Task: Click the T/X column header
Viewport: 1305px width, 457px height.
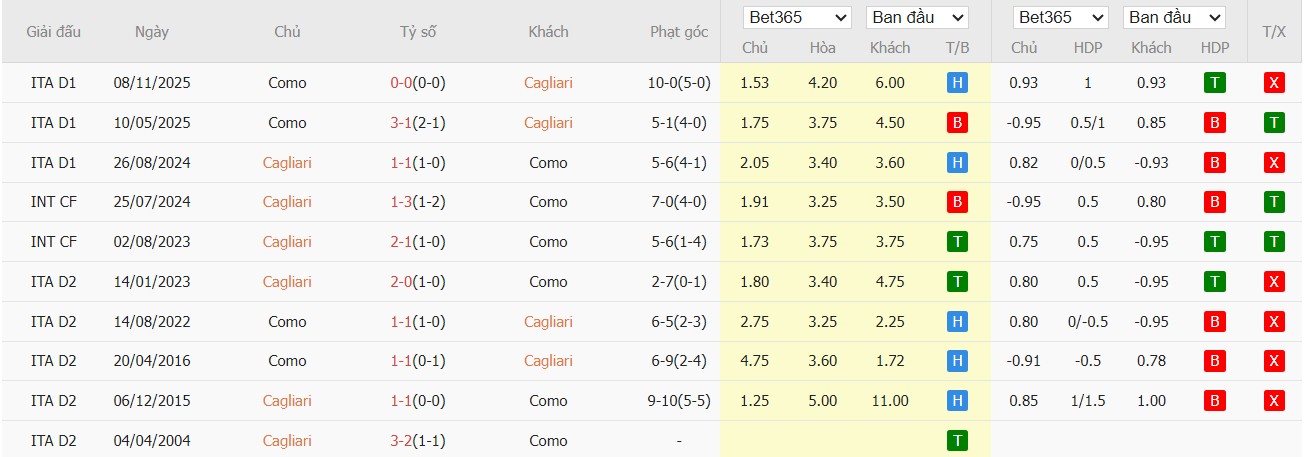Action: click(1274, 32)
